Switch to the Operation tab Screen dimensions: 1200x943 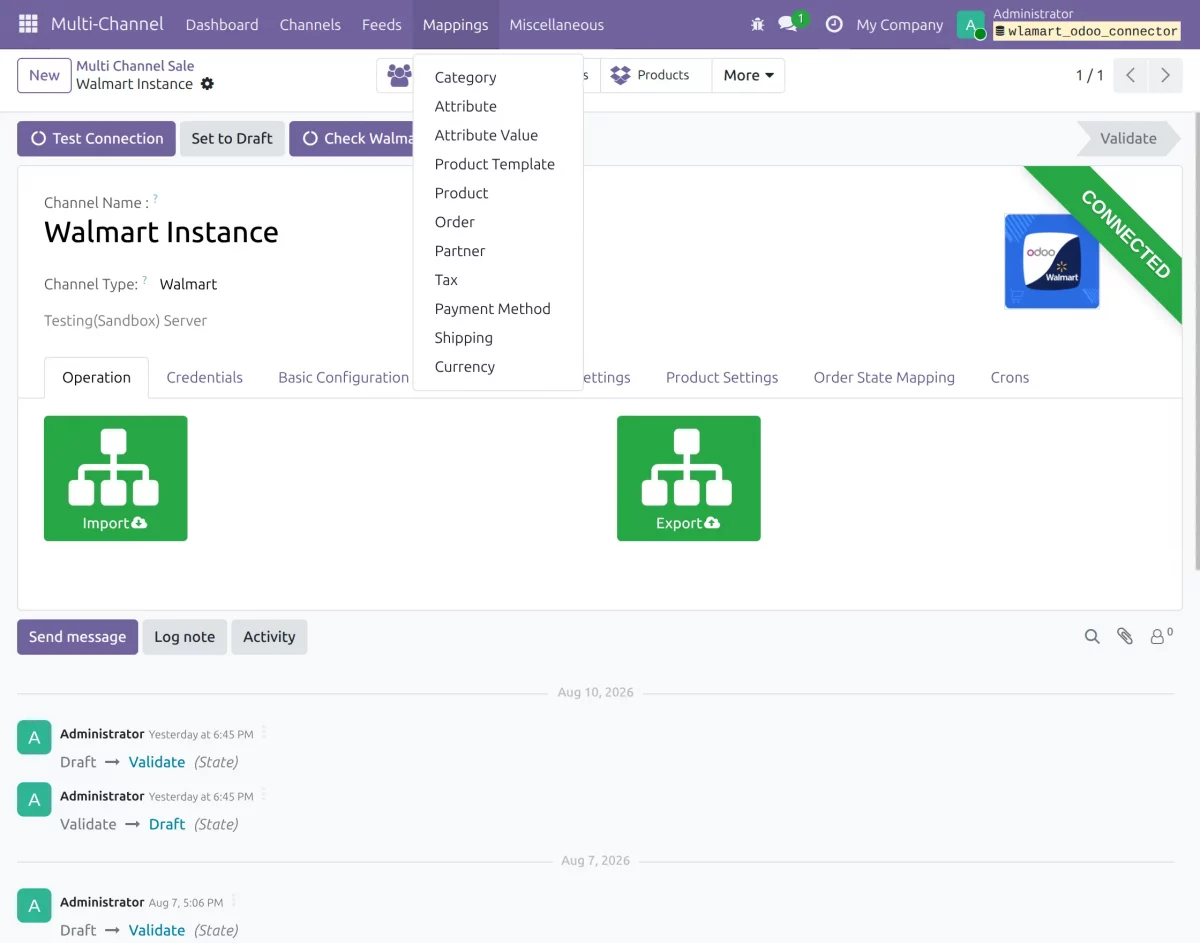96,377
